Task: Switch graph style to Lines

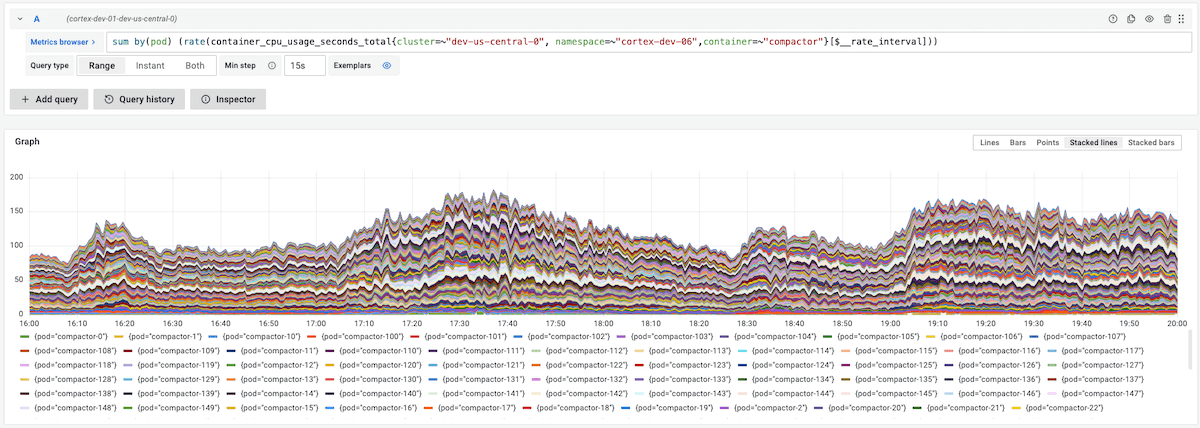Action: tap(989, 143)
